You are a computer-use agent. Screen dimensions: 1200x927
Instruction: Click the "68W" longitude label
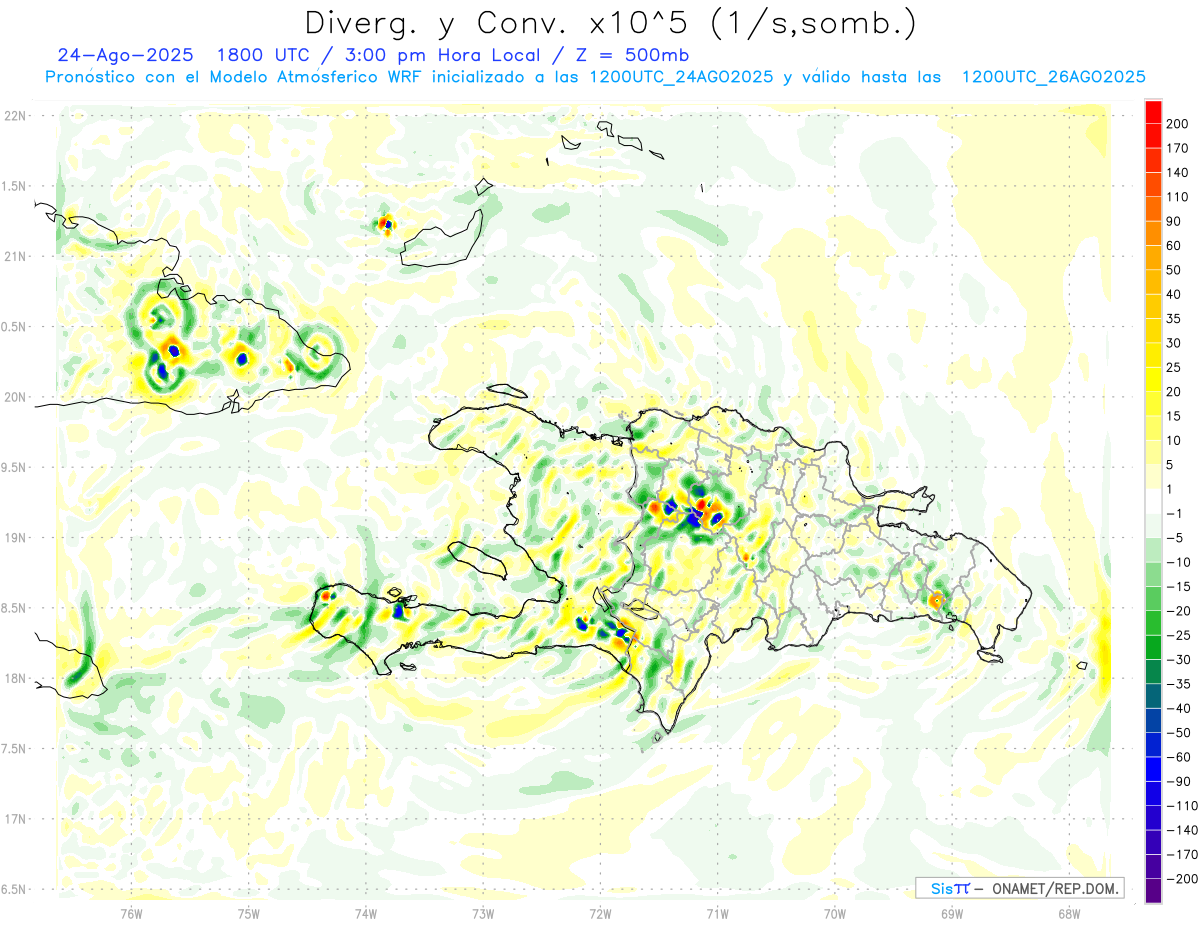click(1069, 914)
